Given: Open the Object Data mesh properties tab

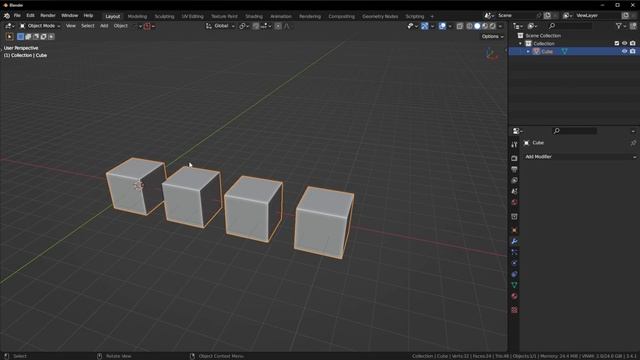Looking at the screenshot, I should (514, 285).
